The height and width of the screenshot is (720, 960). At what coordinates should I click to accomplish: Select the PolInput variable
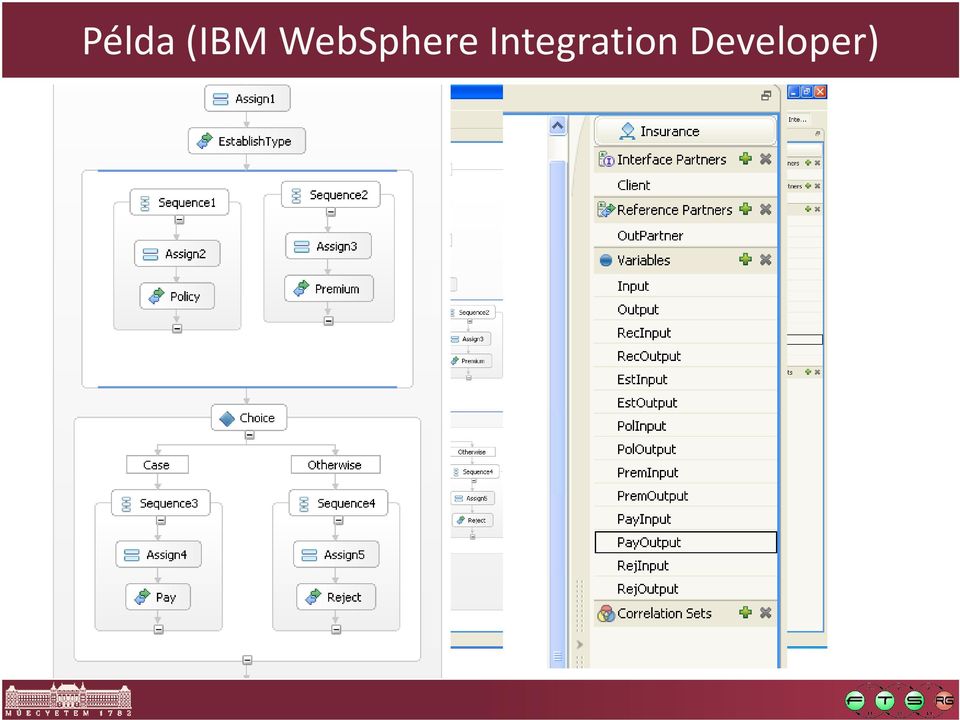pyautogui.click(x=685, y=426)
